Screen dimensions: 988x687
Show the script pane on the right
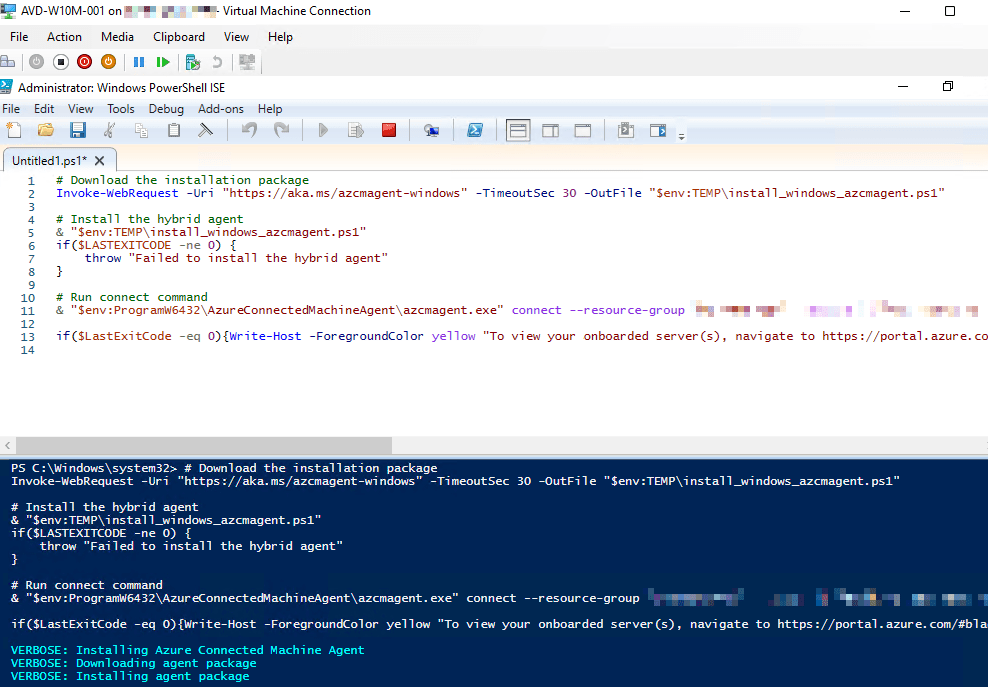[551, 130]
